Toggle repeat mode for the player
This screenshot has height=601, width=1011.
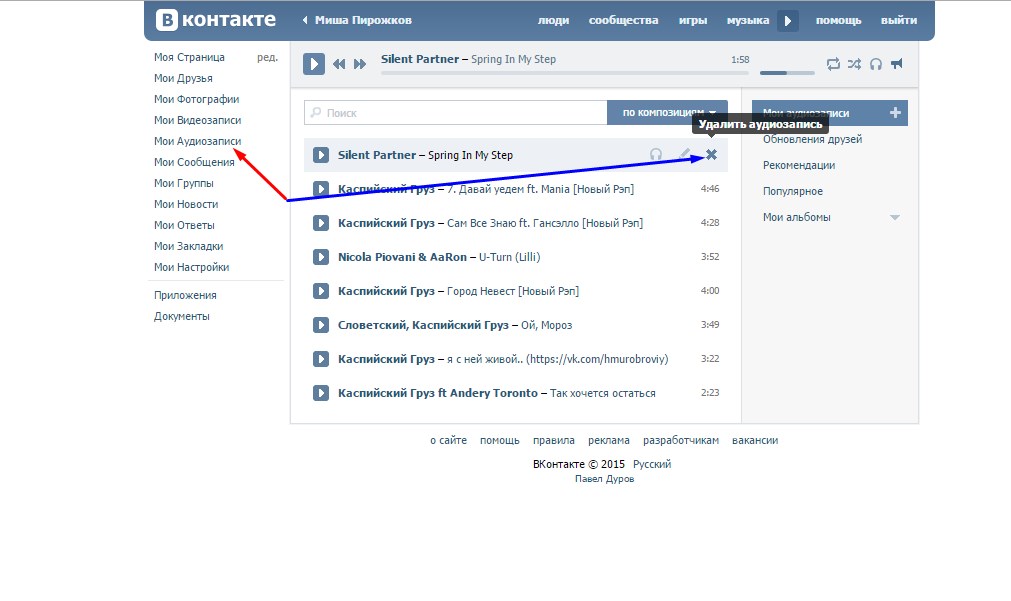pyautogui.click(x=833, y=64)
